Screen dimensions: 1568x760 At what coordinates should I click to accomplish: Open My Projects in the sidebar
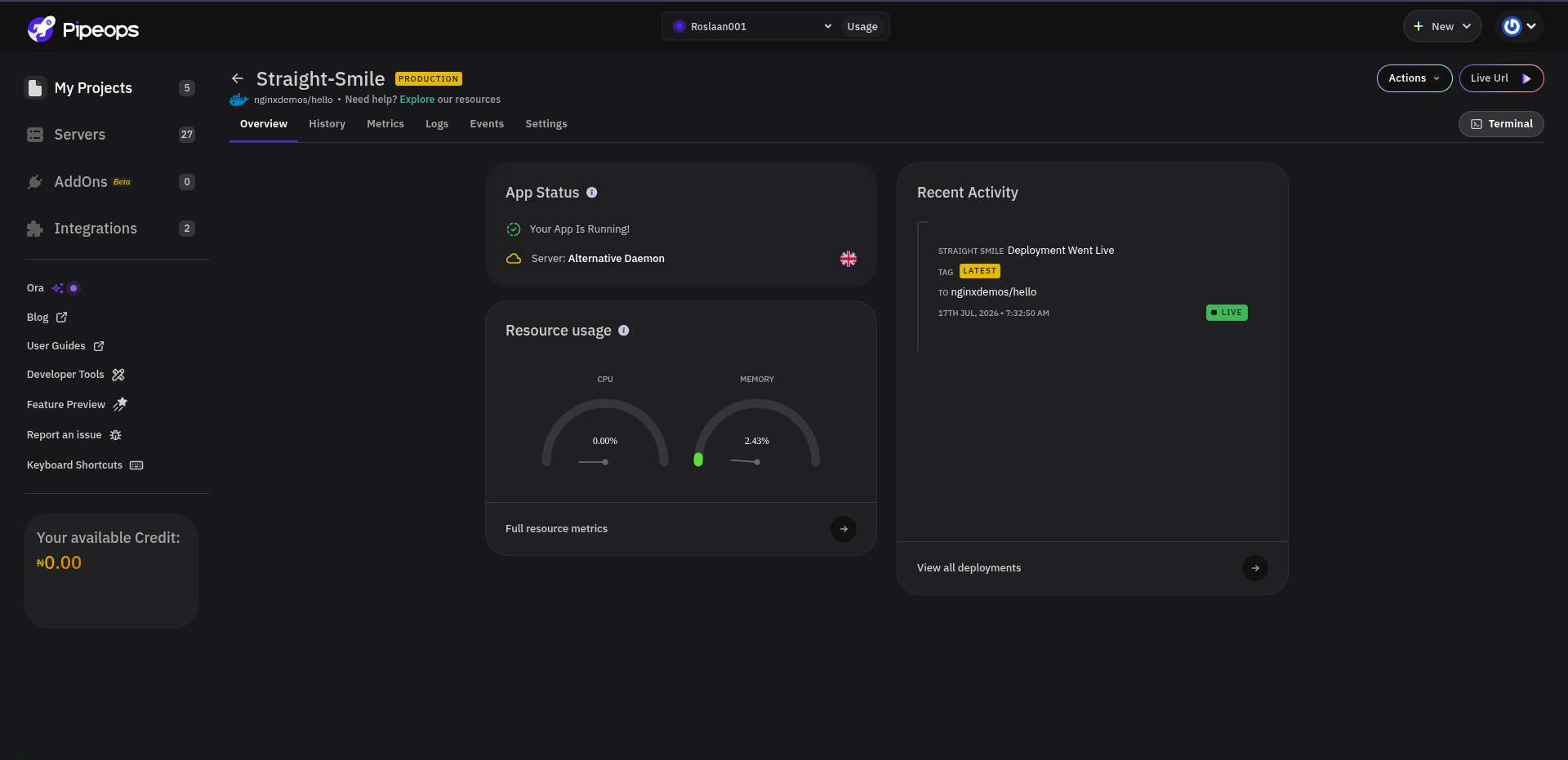pos(92,88)
